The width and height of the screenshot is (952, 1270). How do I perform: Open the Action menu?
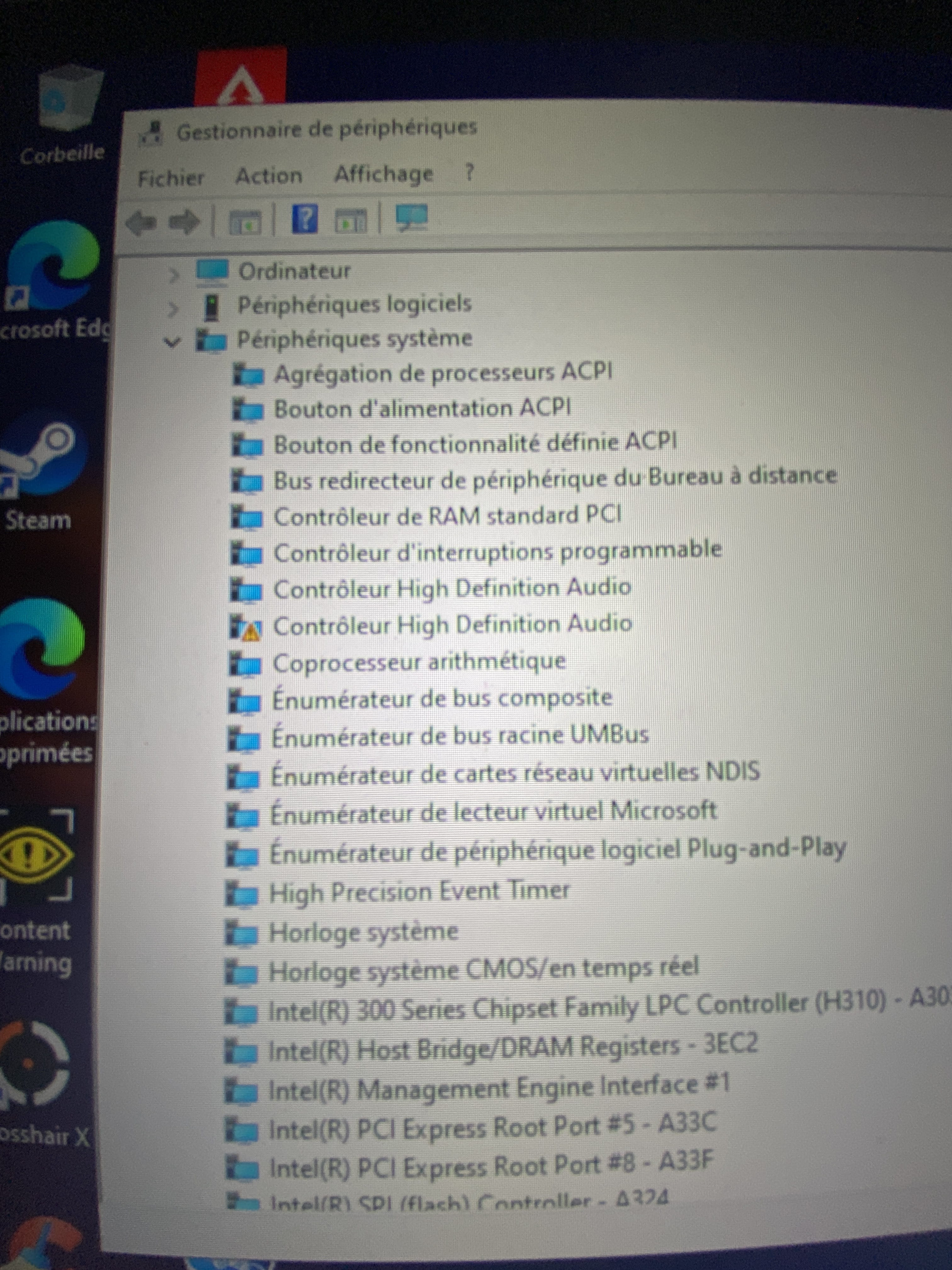tap(269, 176)
